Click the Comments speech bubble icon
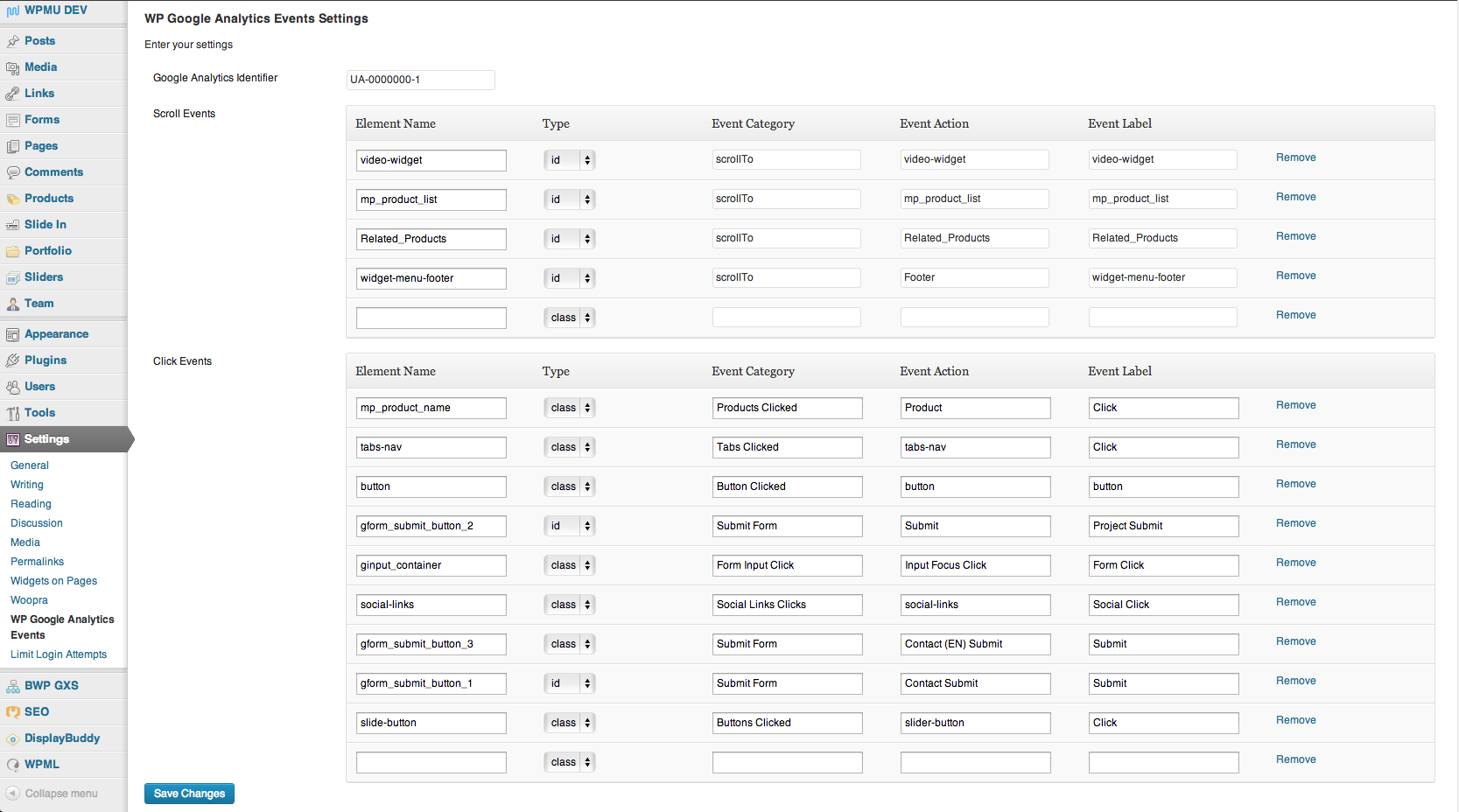Image resolution: width=1459 pixels, height=812 pixels. point(13,172)
